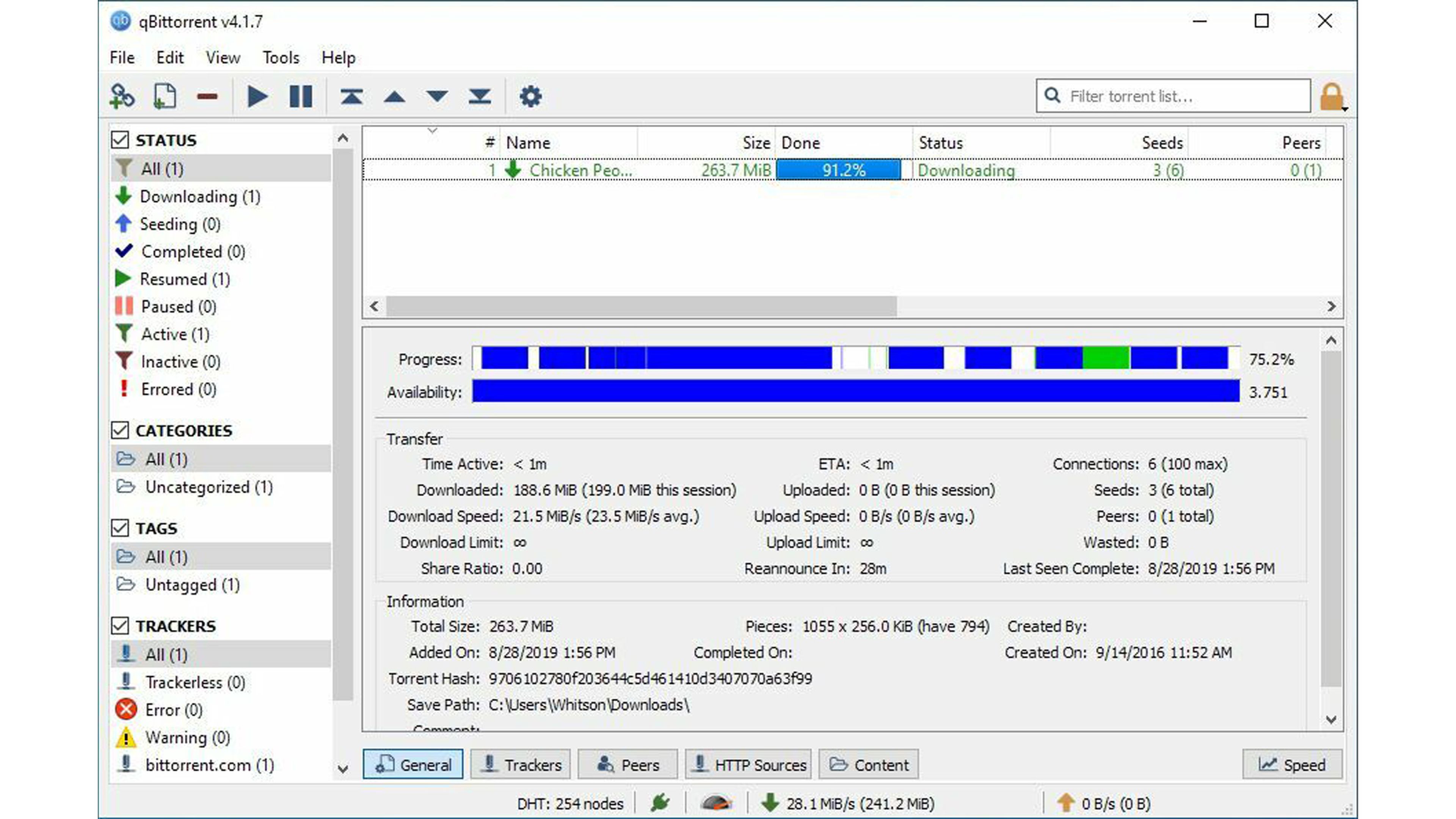1456x819 pixels.
Task: Move torrent down in queue
Action: (437, 97)
